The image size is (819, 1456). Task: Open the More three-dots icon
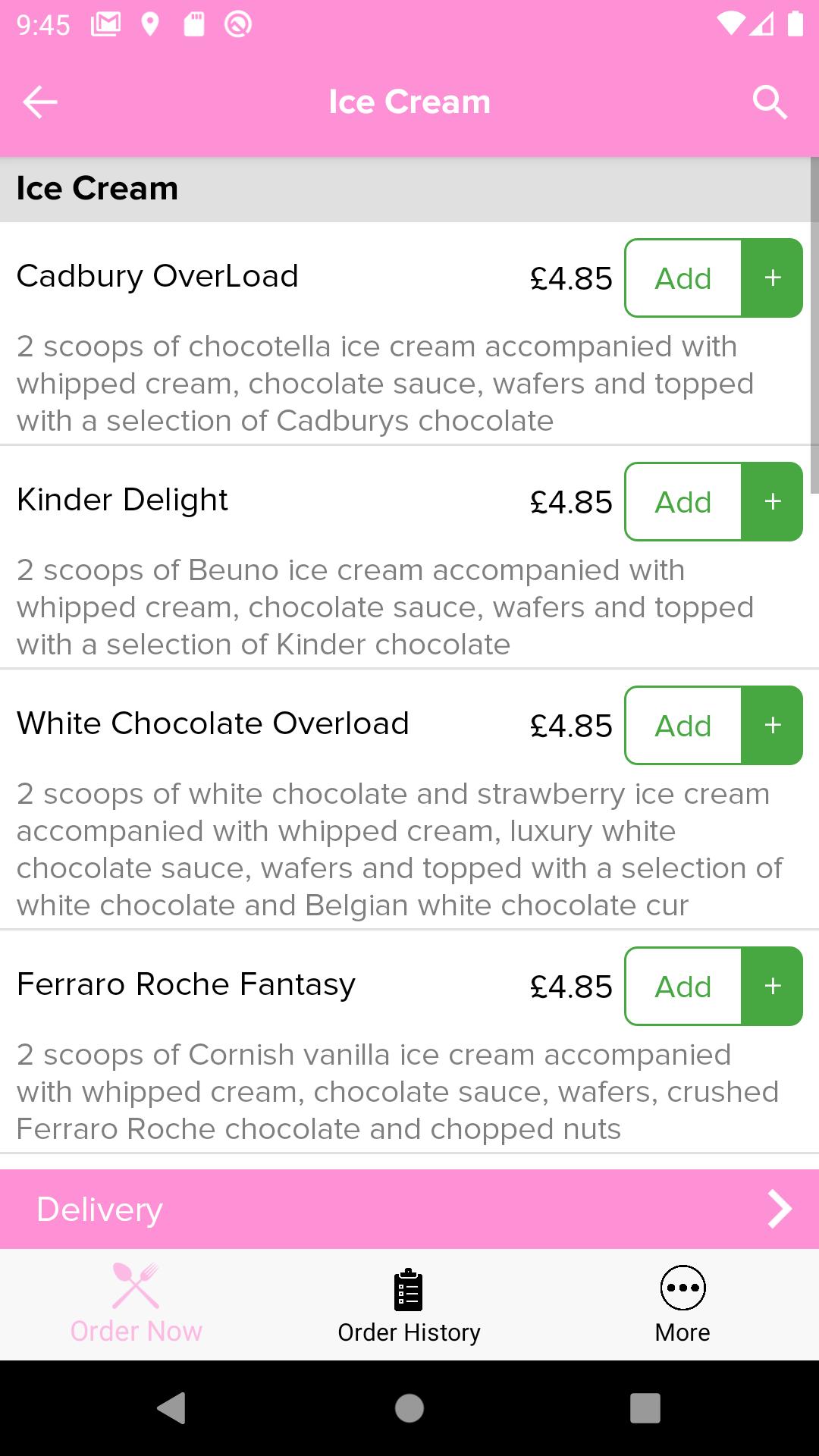(682, 1288)
